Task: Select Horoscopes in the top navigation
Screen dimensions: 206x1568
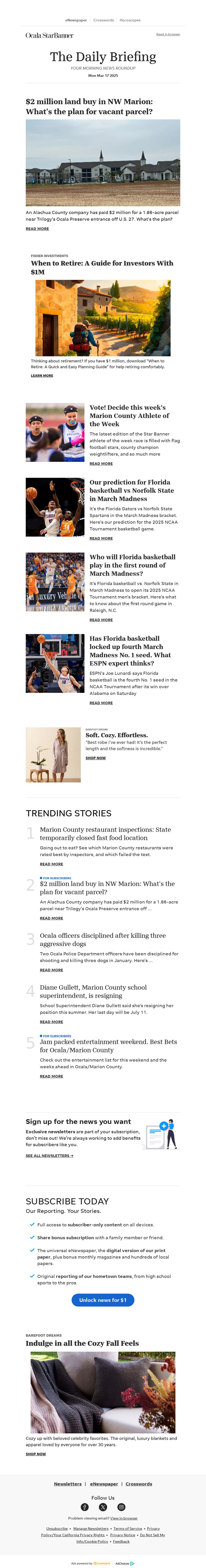Action: 130,20
